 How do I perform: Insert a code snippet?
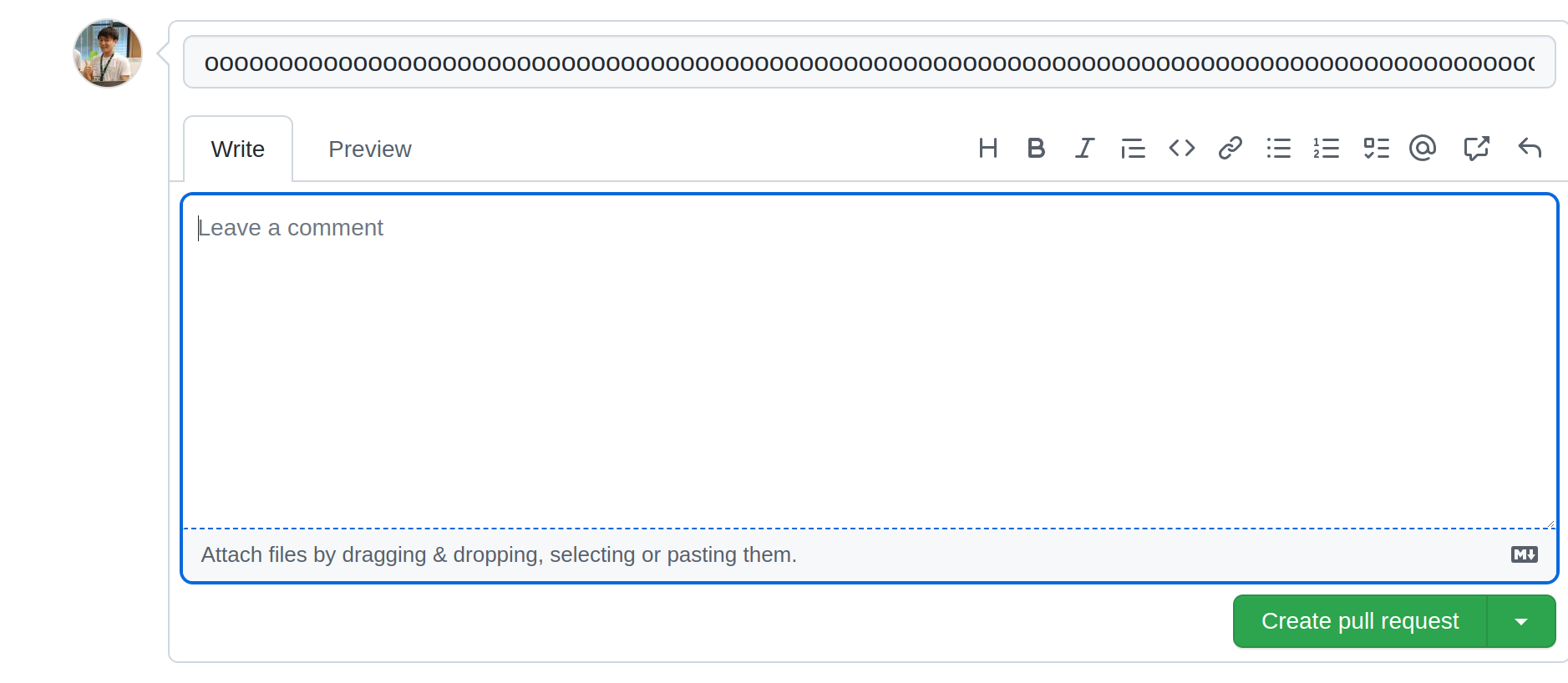[1181, 149]
